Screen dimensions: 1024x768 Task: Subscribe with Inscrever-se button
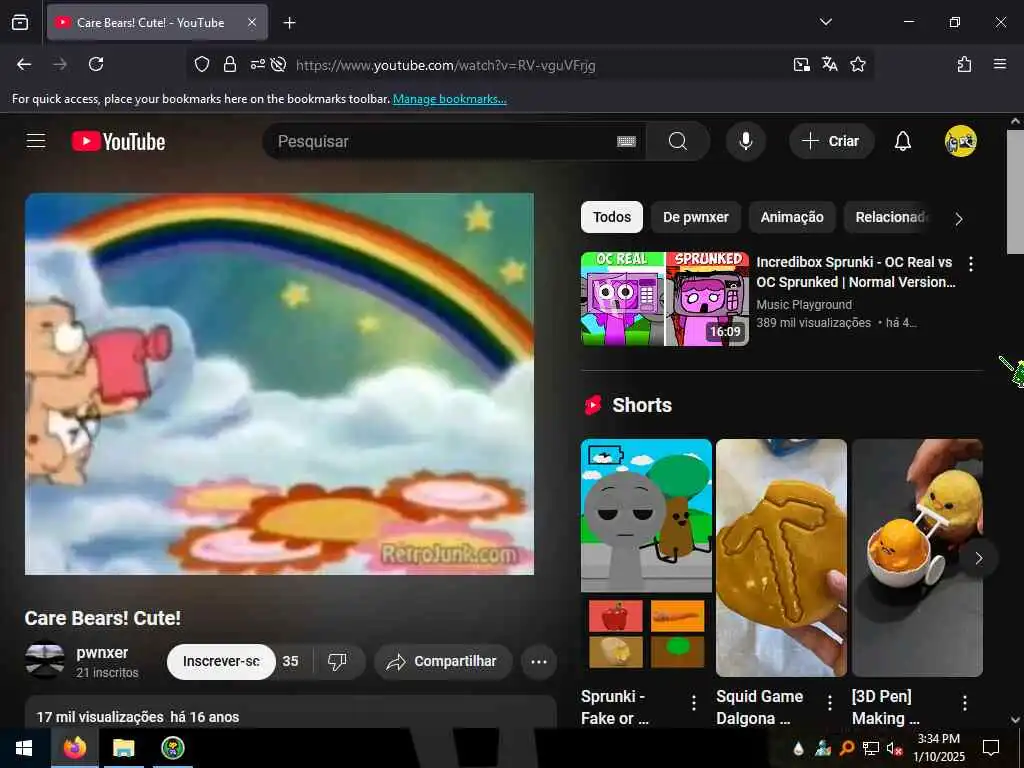221,662
